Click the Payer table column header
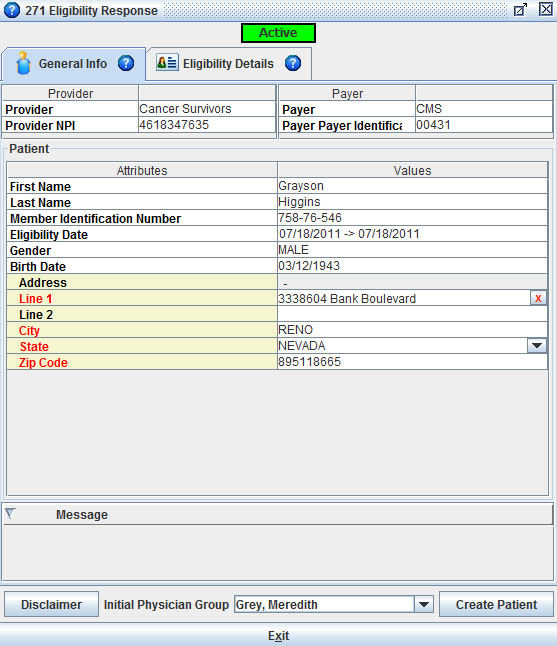Image resolution: width=557 pixels, height=646 pixels. [x=347, y=93]
